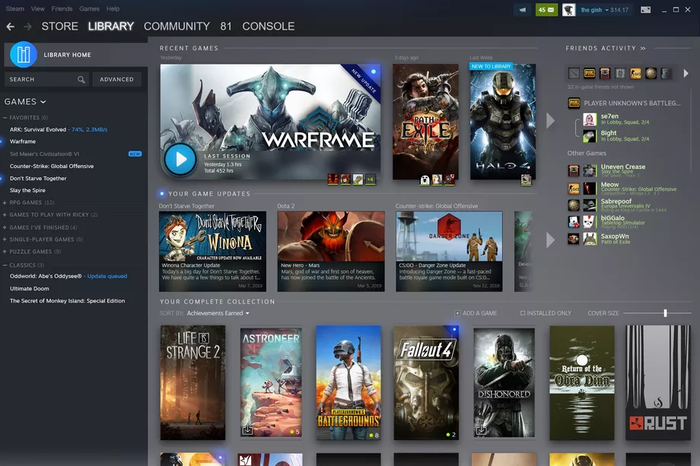Open the announcements megaphone icon
The image size is (700, 466).
point(524,9)
